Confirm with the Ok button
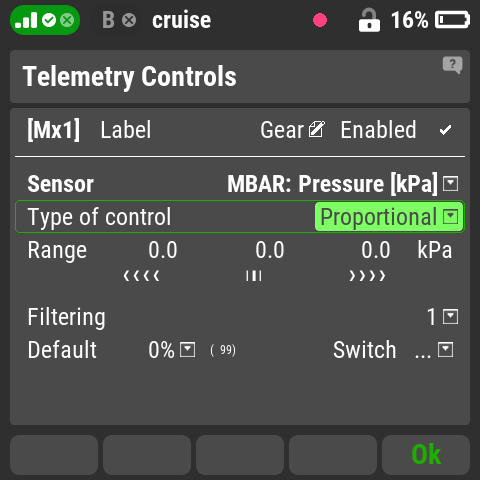Viewport: 480px width, 480px height. [x=426, y=455]
